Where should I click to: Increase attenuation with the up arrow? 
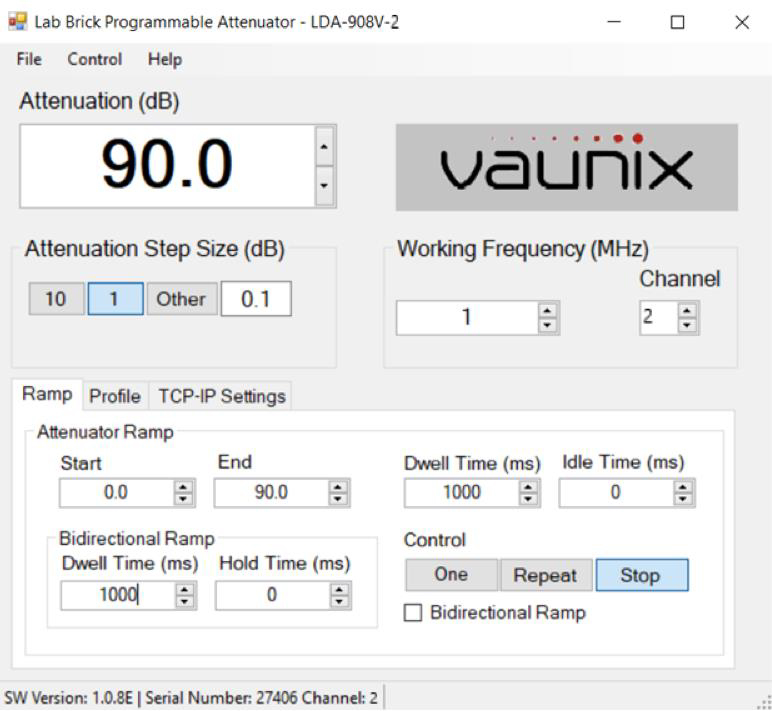[x=324, y=146]
